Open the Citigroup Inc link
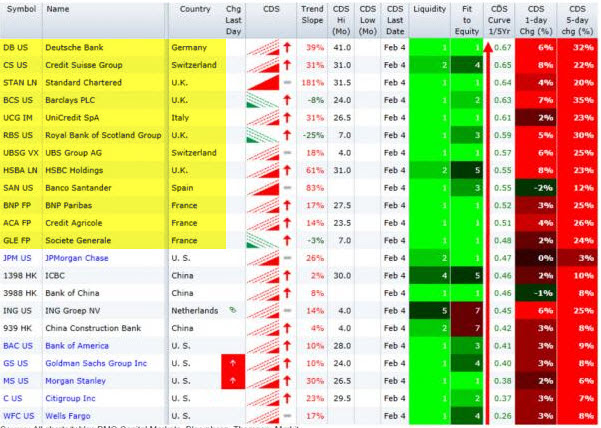The image size is (601, 428). tap(70, 399)
